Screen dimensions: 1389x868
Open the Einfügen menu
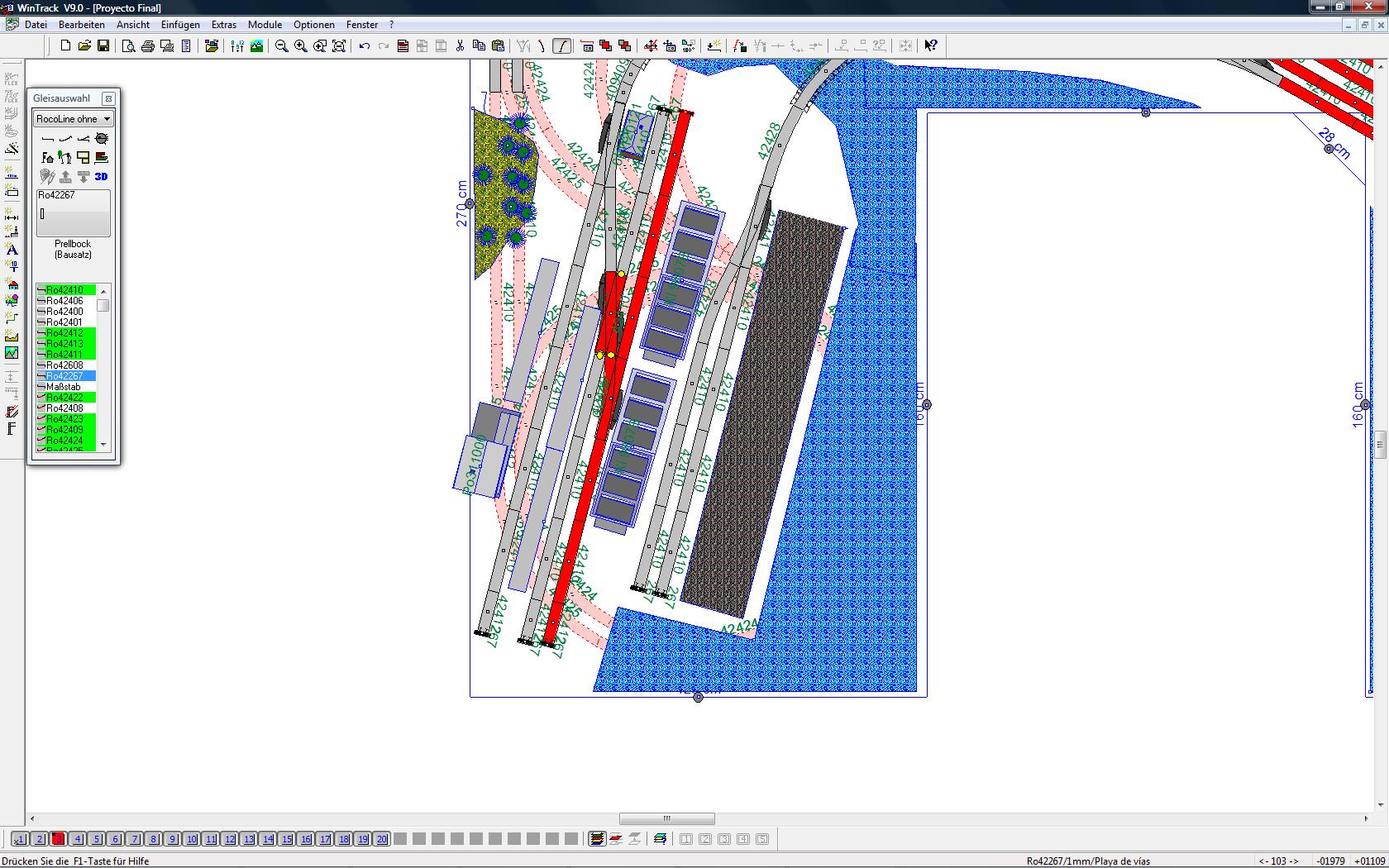point(180,25)
